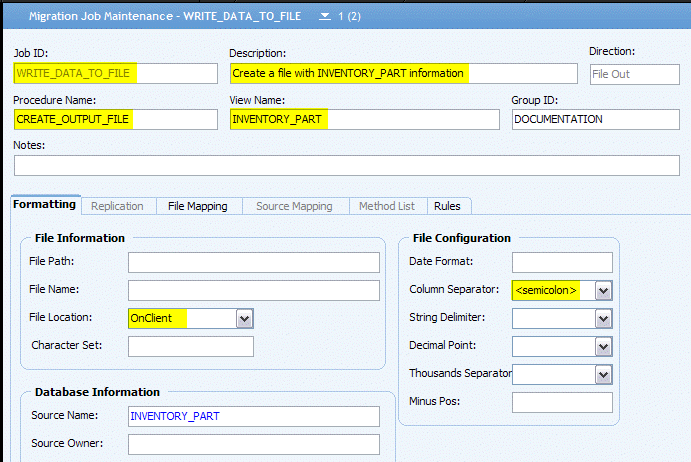Select the Formatting tab
This screenshot has height=462, width=691.
point(45,205)
